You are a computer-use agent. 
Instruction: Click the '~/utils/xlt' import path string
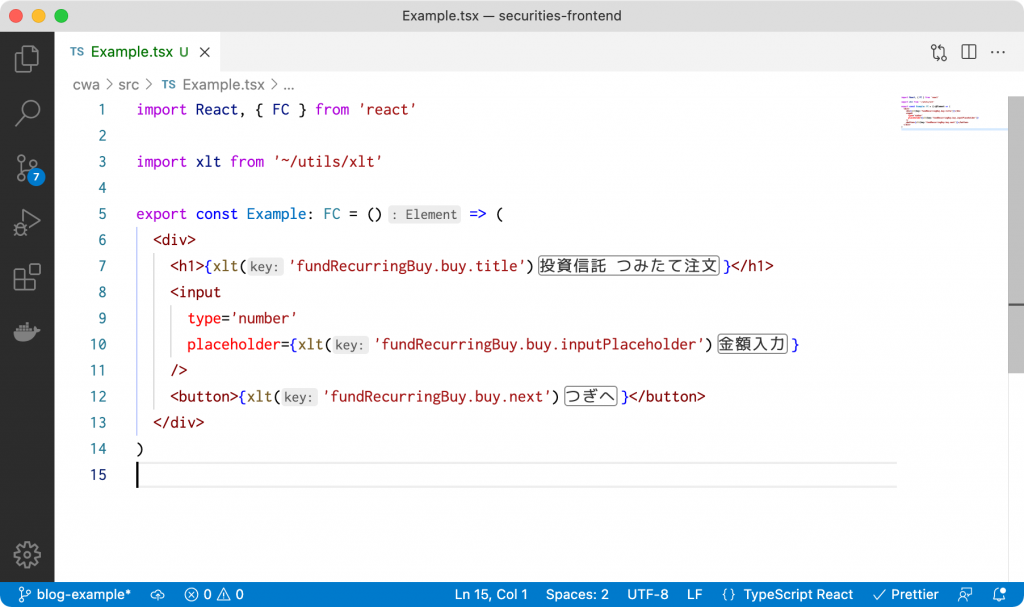coord(328,162)
